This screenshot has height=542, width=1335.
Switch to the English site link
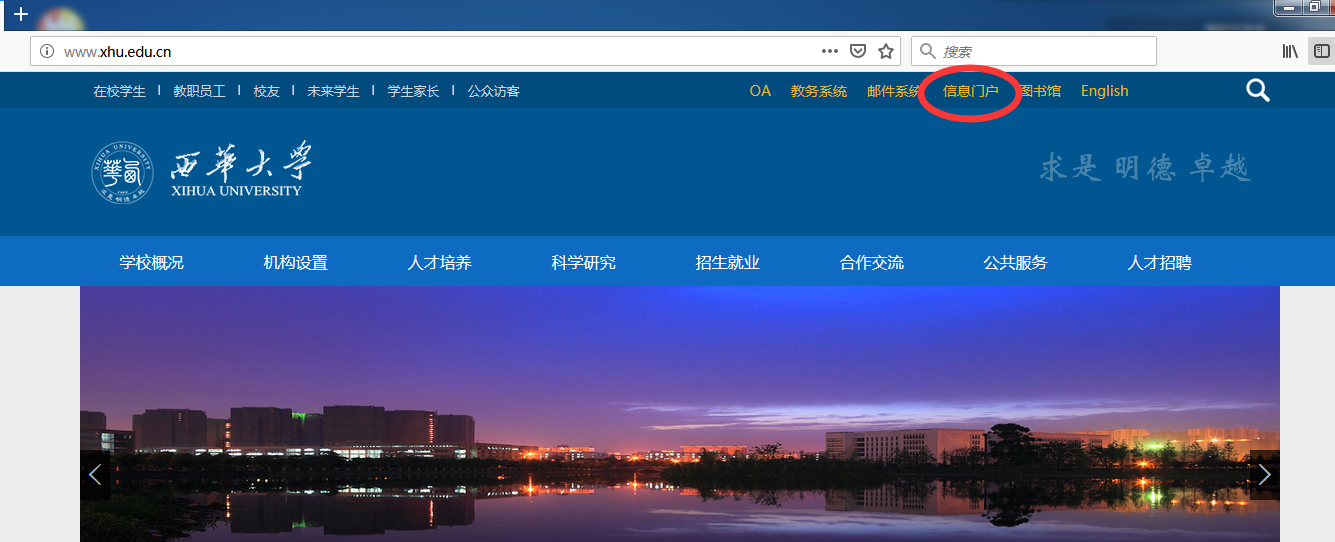(1104, 91)
